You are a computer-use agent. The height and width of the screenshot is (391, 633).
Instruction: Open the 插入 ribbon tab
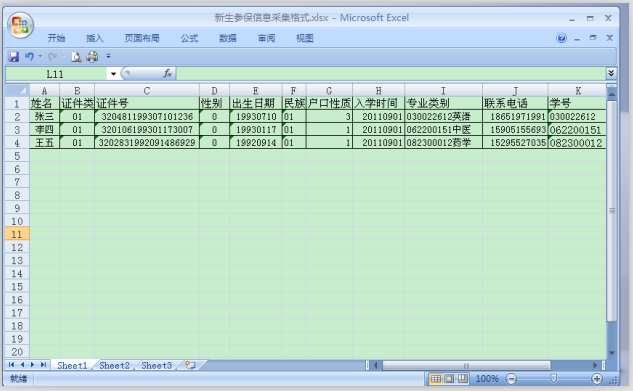coord(95,38)
